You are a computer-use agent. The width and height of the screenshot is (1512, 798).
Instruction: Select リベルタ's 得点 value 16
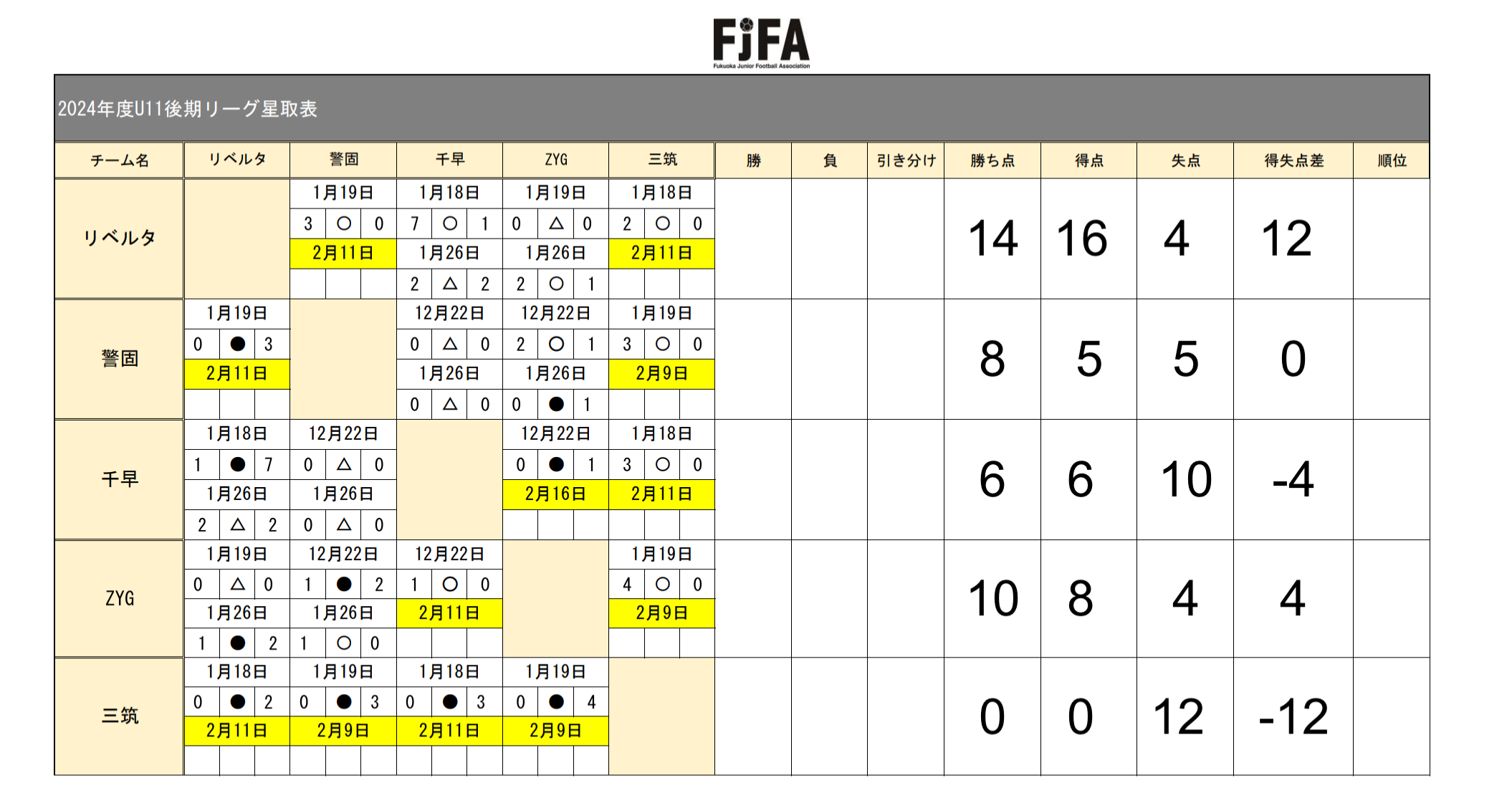1081,239
